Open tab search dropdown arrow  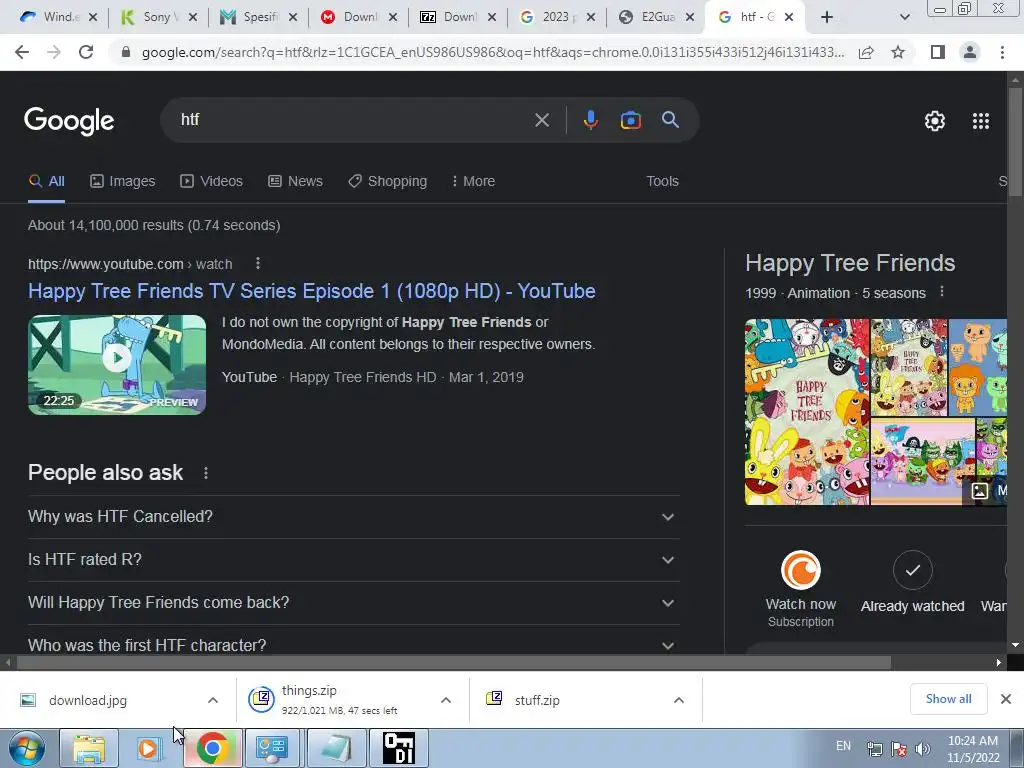pyautogui.click(x=904, y=17)
